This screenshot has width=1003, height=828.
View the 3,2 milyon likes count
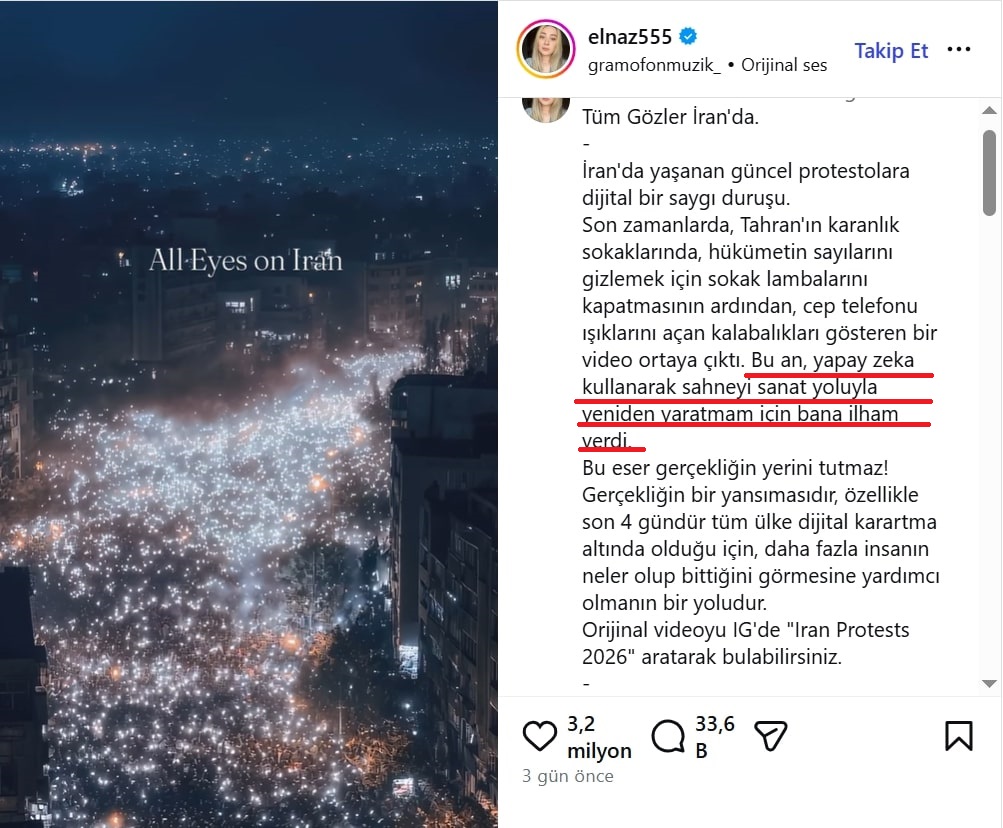pyautogui.click(x=599, y=737)
